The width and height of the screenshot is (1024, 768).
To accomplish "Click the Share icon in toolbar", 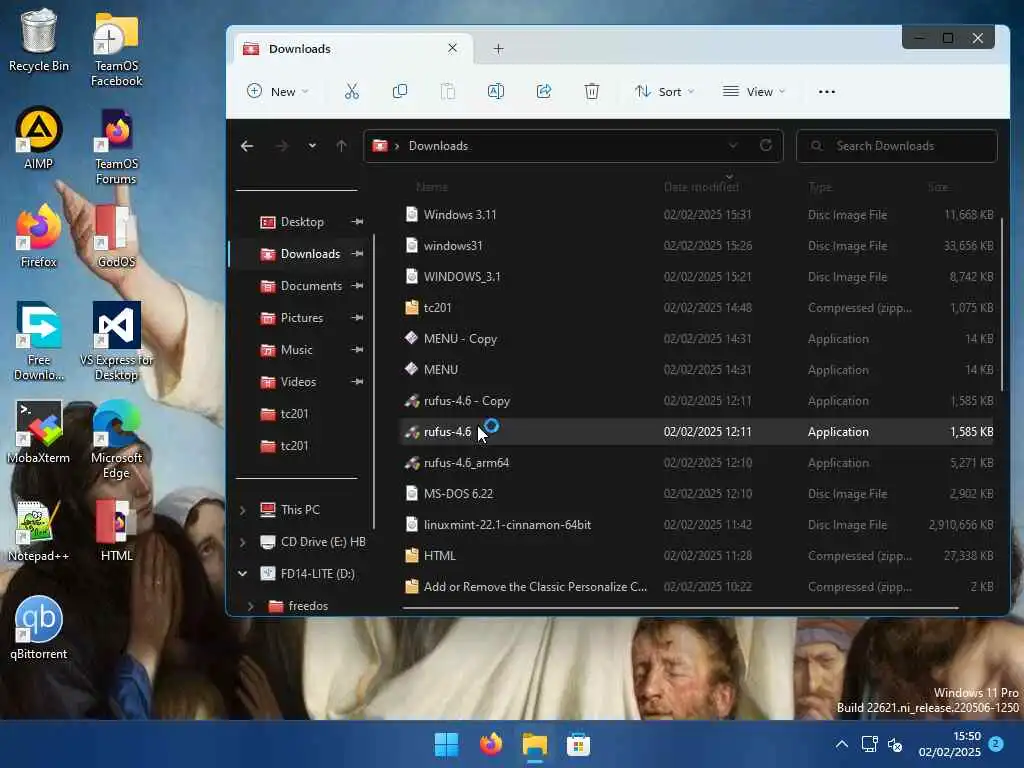I will point(544,91).
